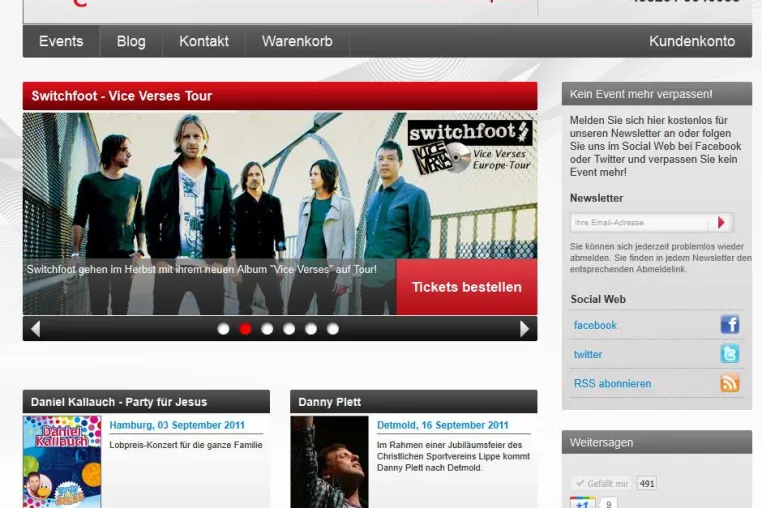Screen dimensions: 762x508
Task: Click the Danny Plett photo thumbnail
Action: [329, 462]
